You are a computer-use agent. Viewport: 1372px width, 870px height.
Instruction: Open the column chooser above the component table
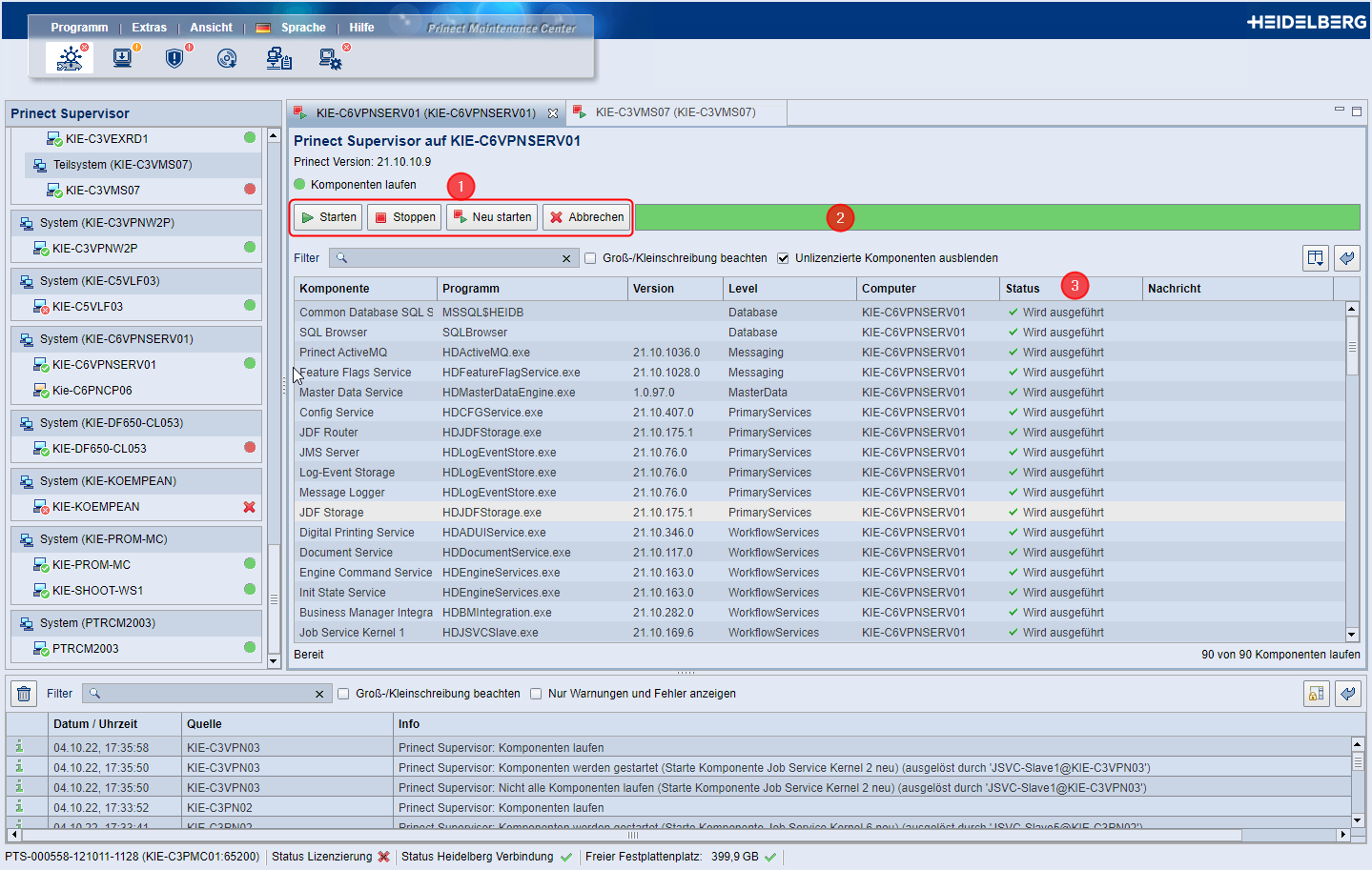1316,258
